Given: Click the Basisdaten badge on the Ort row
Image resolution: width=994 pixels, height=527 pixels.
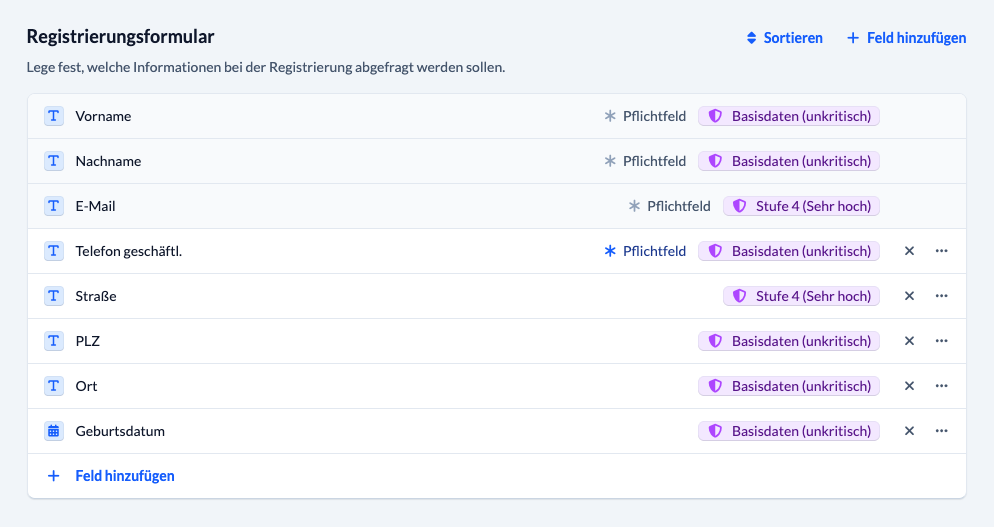Looking at the screenshot, I should click(x=789, y=386).
